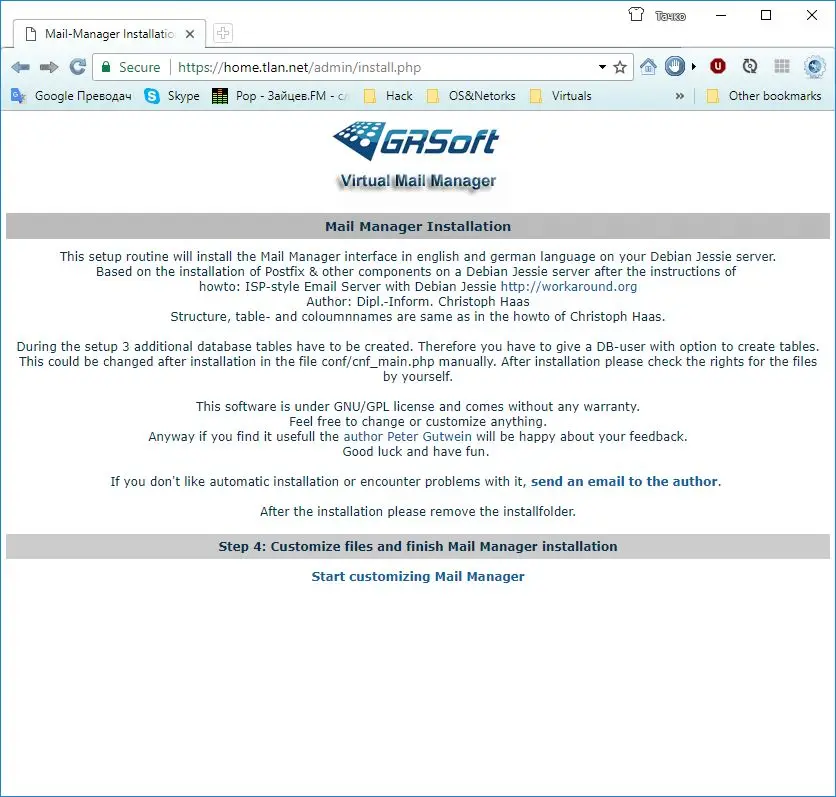Screen dimensions: 836x797
Task: Close the Mail-Manager Installation tab
Action: coord(191,34)
